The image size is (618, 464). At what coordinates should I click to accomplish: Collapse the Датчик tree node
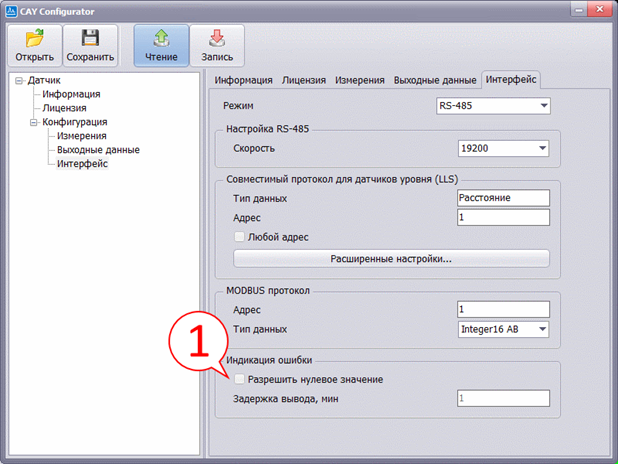point(19,81)
